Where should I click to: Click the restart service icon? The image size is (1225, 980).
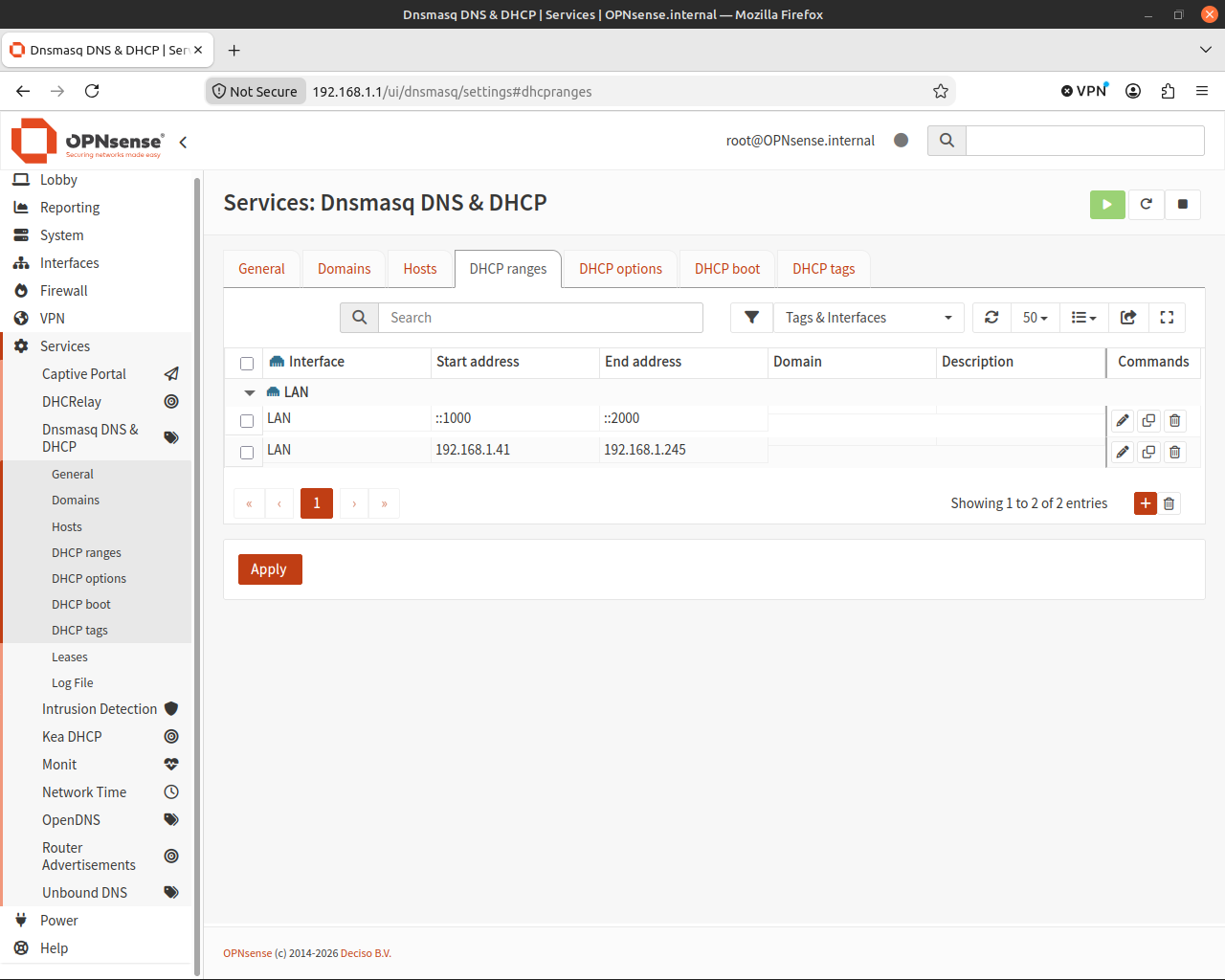(1146, 204)
